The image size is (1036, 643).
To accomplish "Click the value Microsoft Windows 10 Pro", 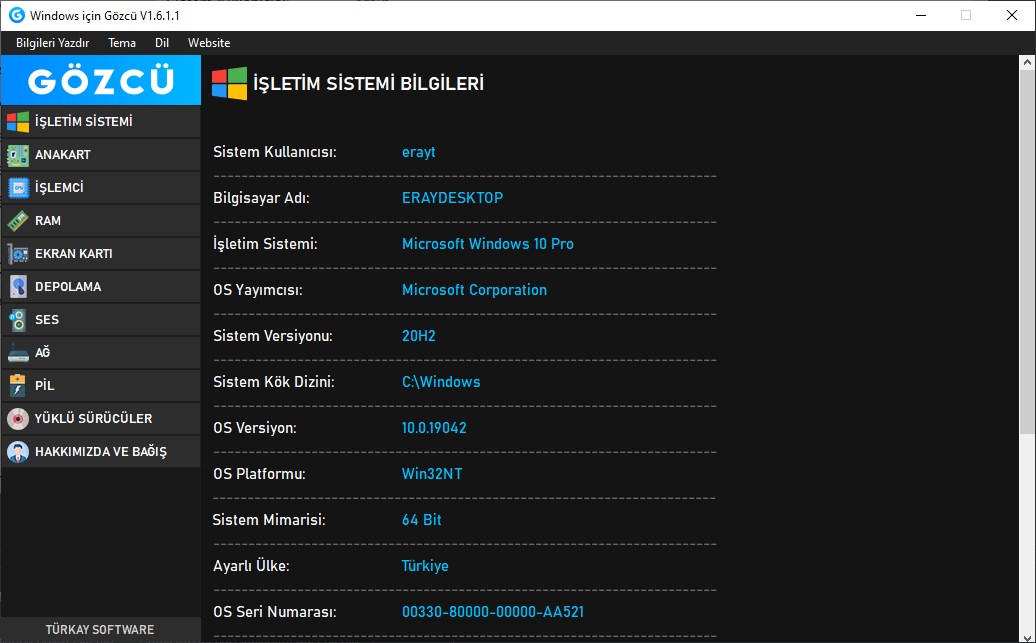I will coord(488,244).
